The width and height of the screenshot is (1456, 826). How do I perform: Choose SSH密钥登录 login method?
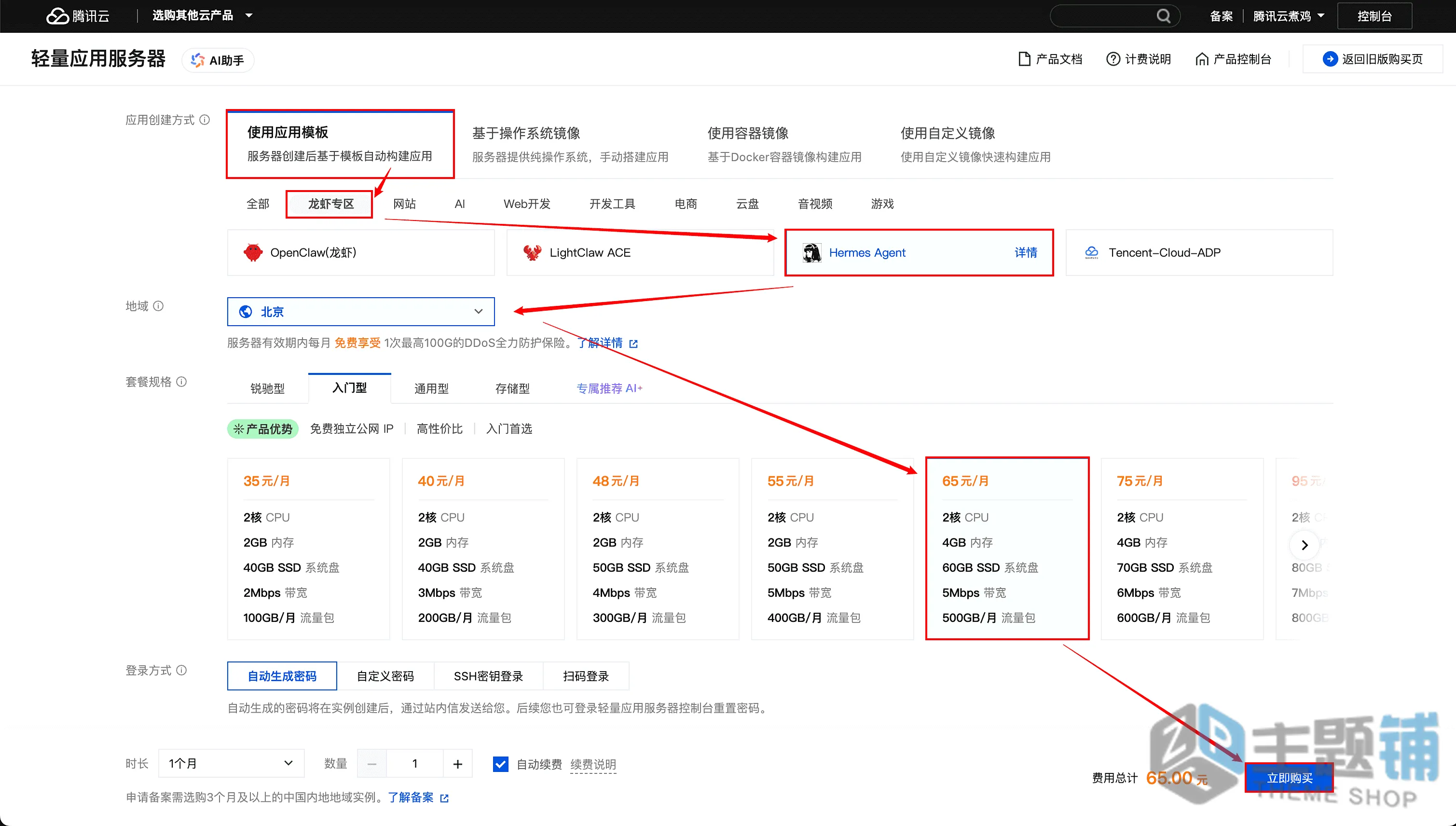[488, 675]
